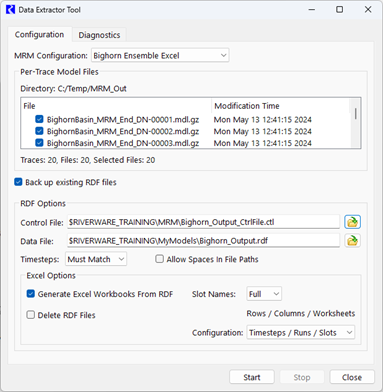
Task: Expand the Timesteps / Runs / Slots configuration dropdown
Action: click(x=301, y=333)
